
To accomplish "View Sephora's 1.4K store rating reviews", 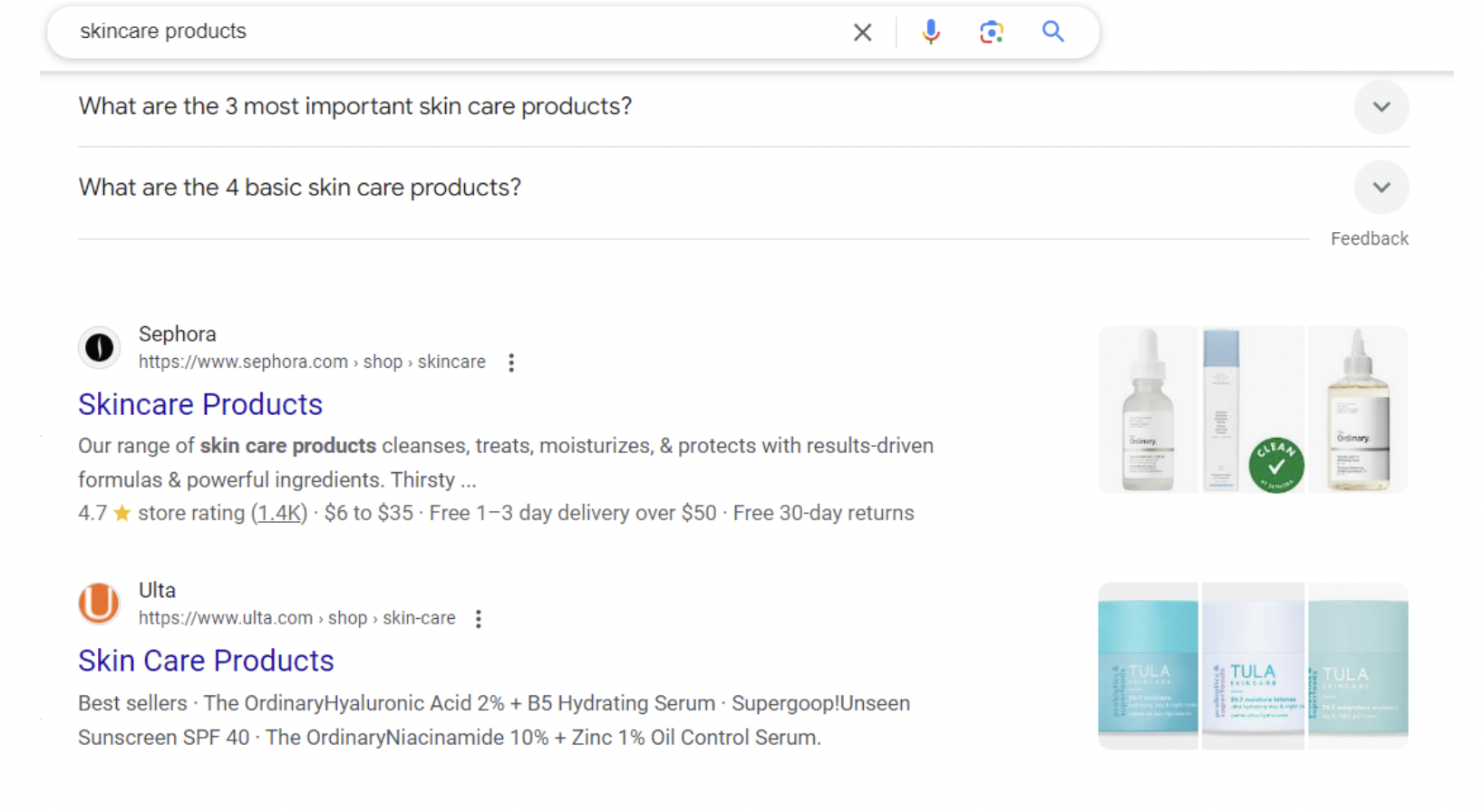I will [279, 513].
